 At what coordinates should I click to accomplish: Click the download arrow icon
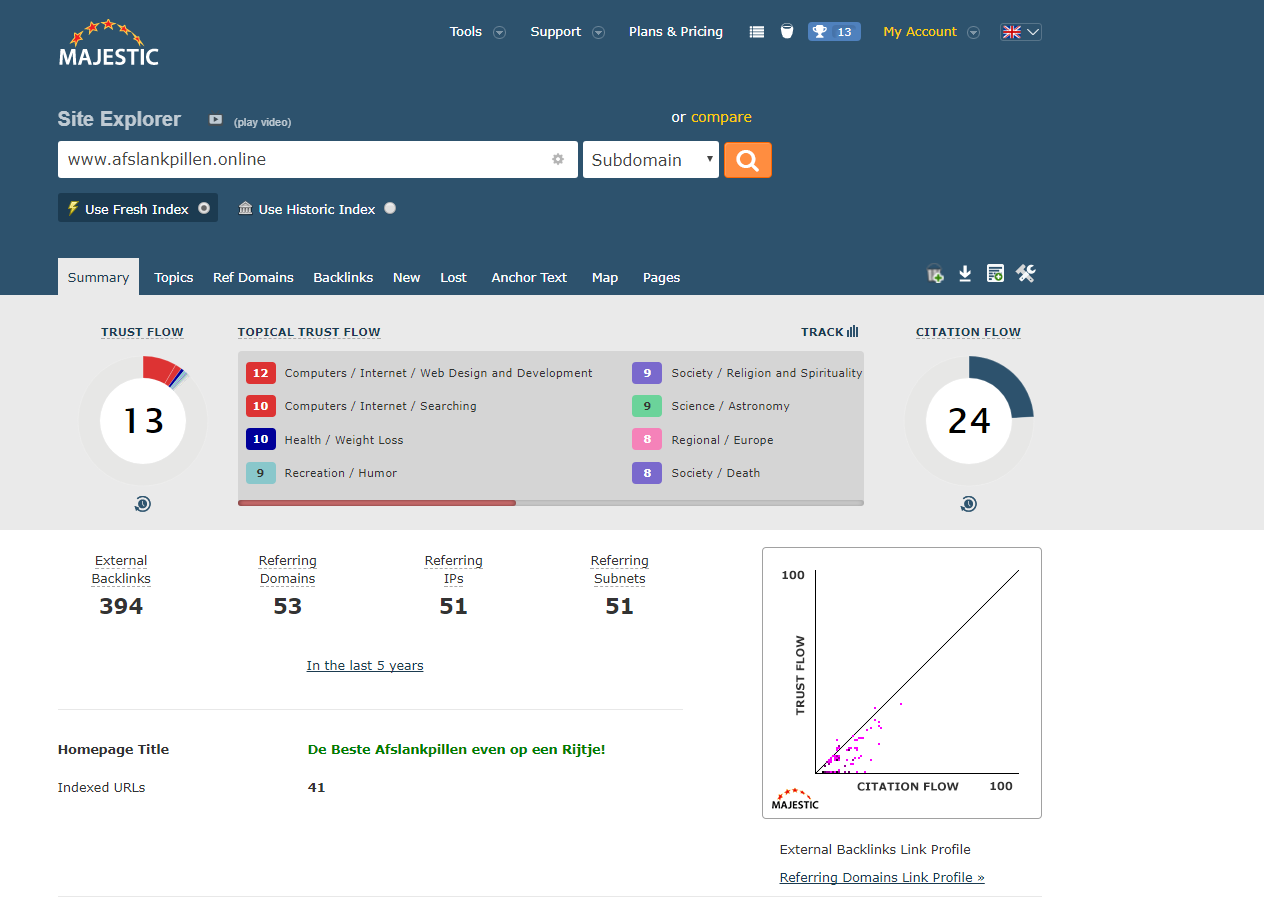click(x=965, y=274)
